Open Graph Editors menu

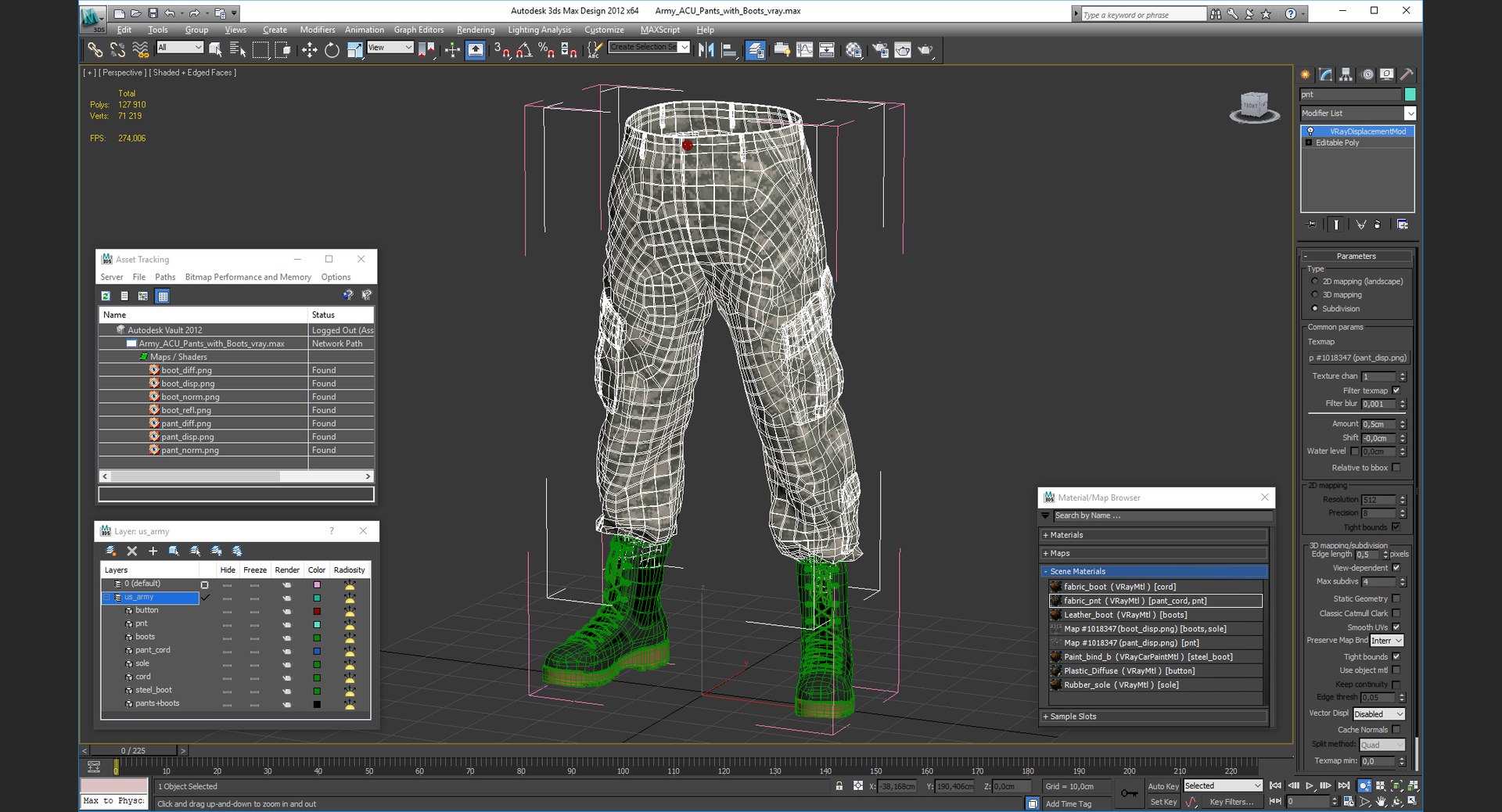pyautogui.click(x=419, y=30)
